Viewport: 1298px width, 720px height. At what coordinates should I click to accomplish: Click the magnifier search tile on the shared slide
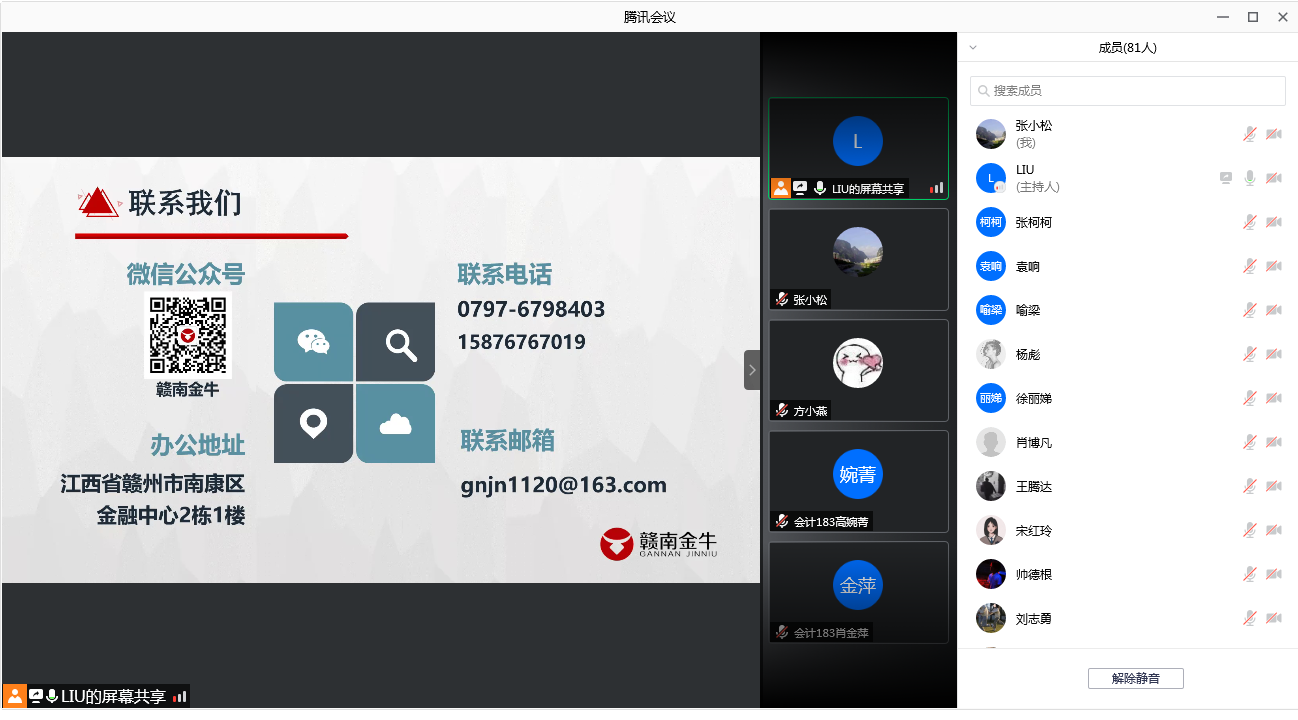(396, 342)
